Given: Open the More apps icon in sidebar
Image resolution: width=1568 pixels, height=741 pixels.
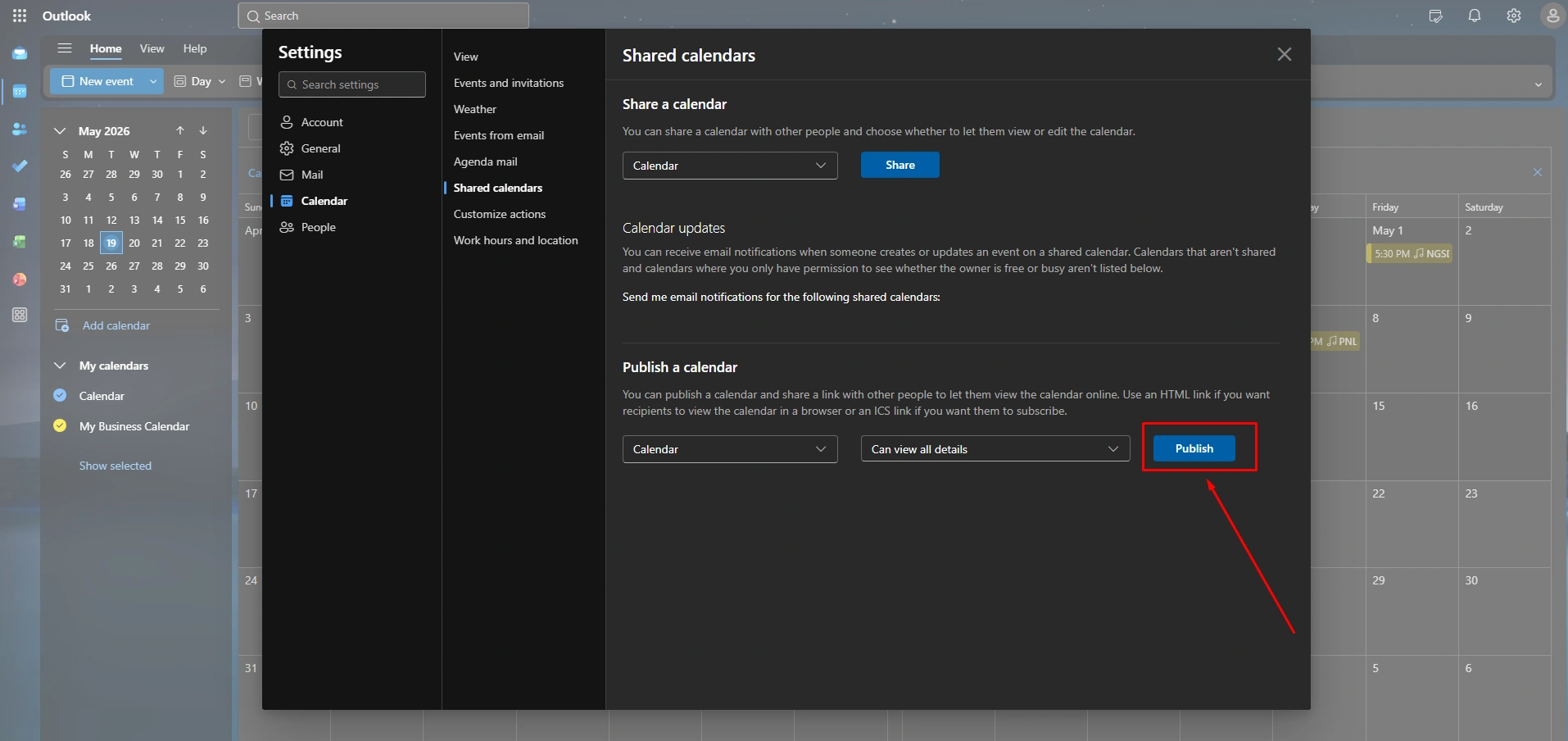Looking at the screenshot, I should tap(20, 316).
